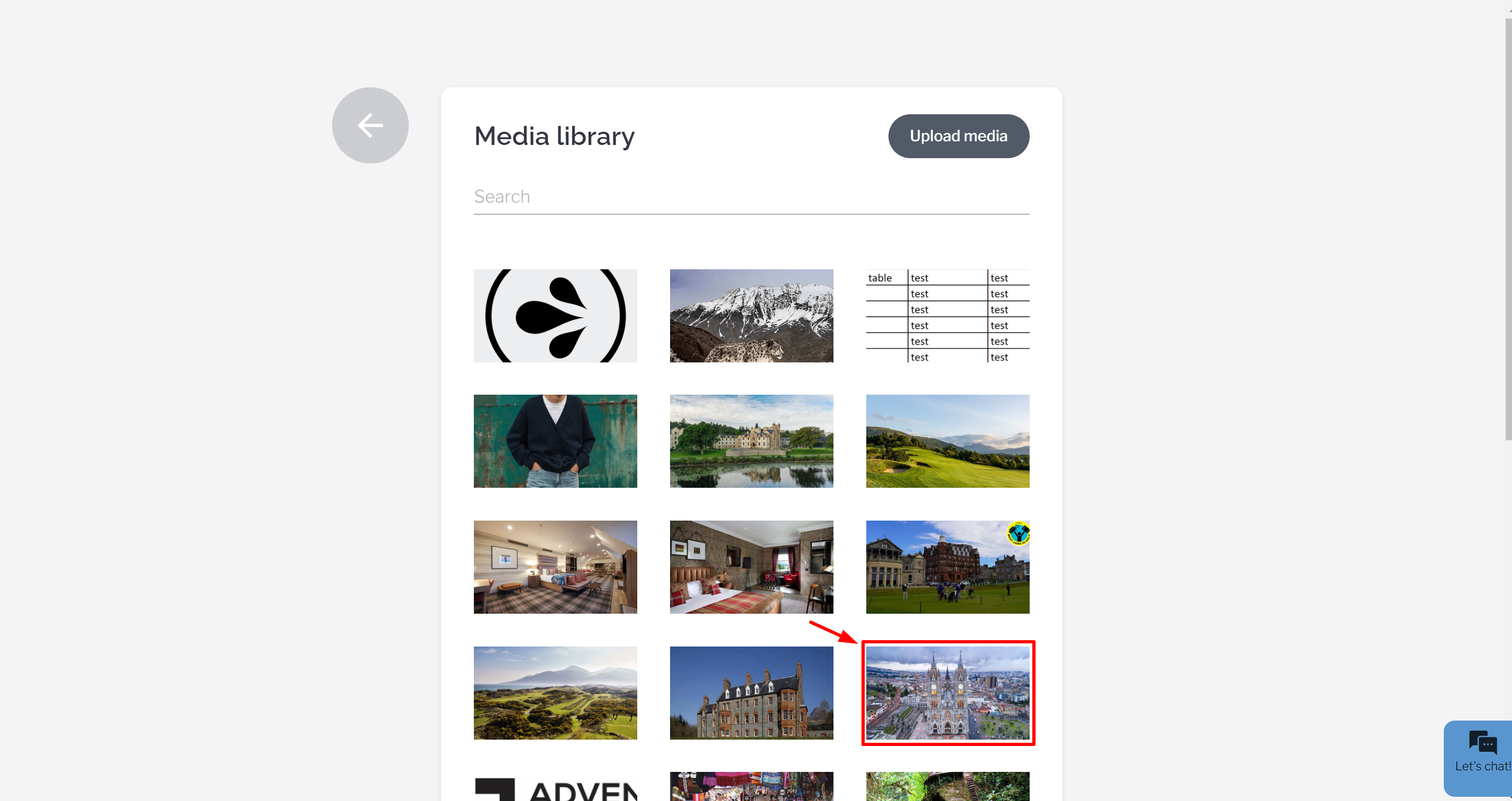Select the green golf course hills photo
The height and width of the screenshot is (801, 1512).
click(947, 441)
